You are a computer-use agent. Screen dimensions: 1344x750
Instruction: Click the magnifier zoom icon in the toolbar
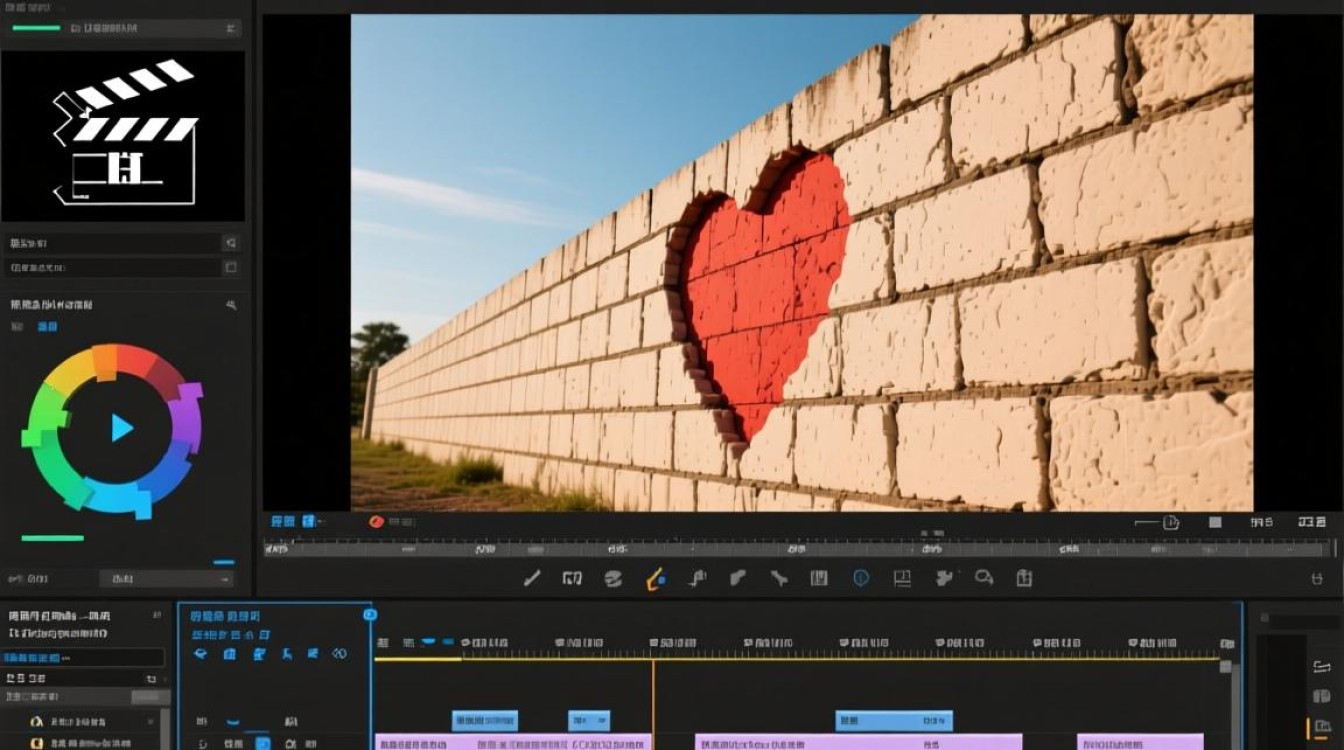coord(984,577)
